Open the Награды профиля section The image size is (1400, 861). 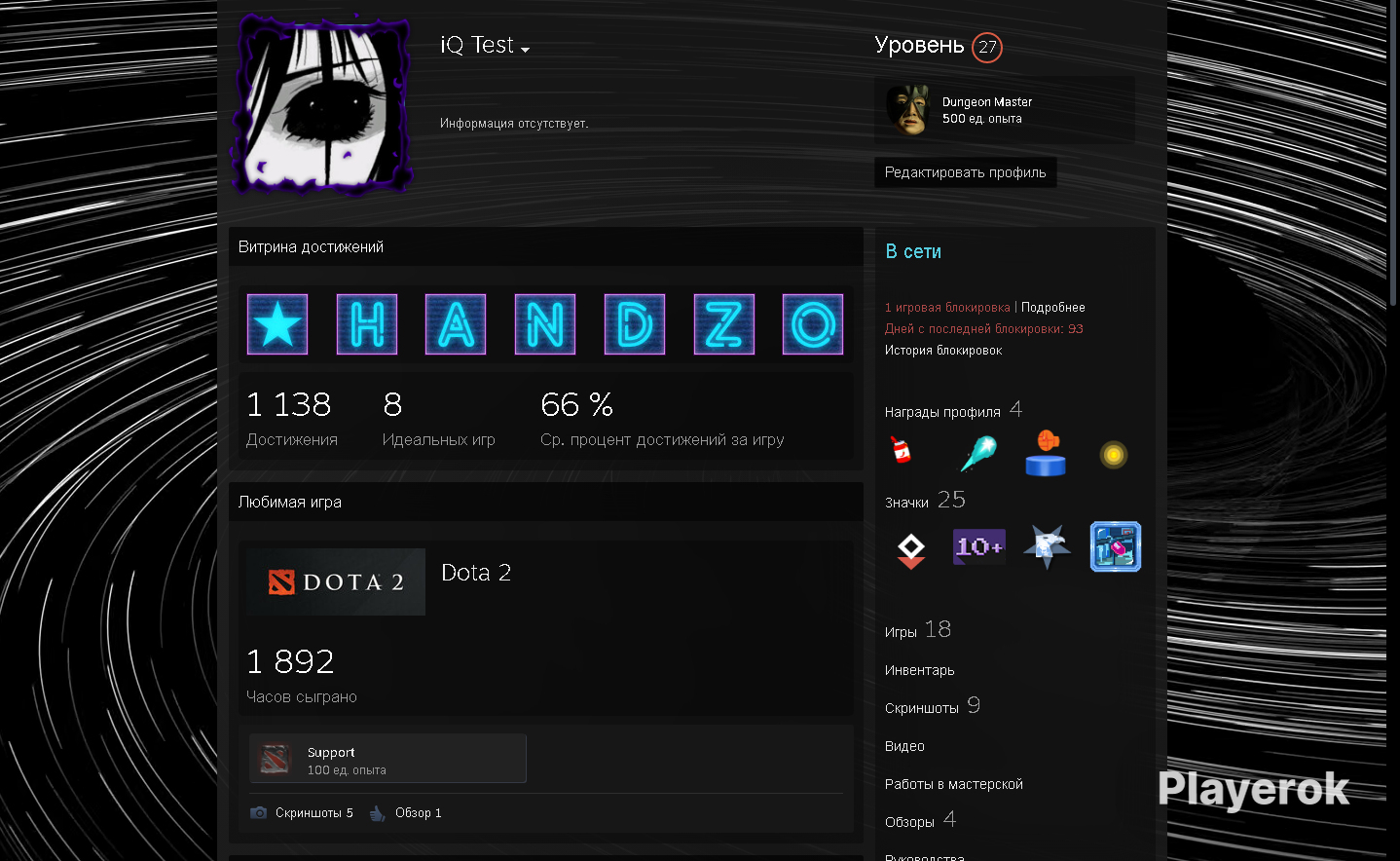coord(953,410)
